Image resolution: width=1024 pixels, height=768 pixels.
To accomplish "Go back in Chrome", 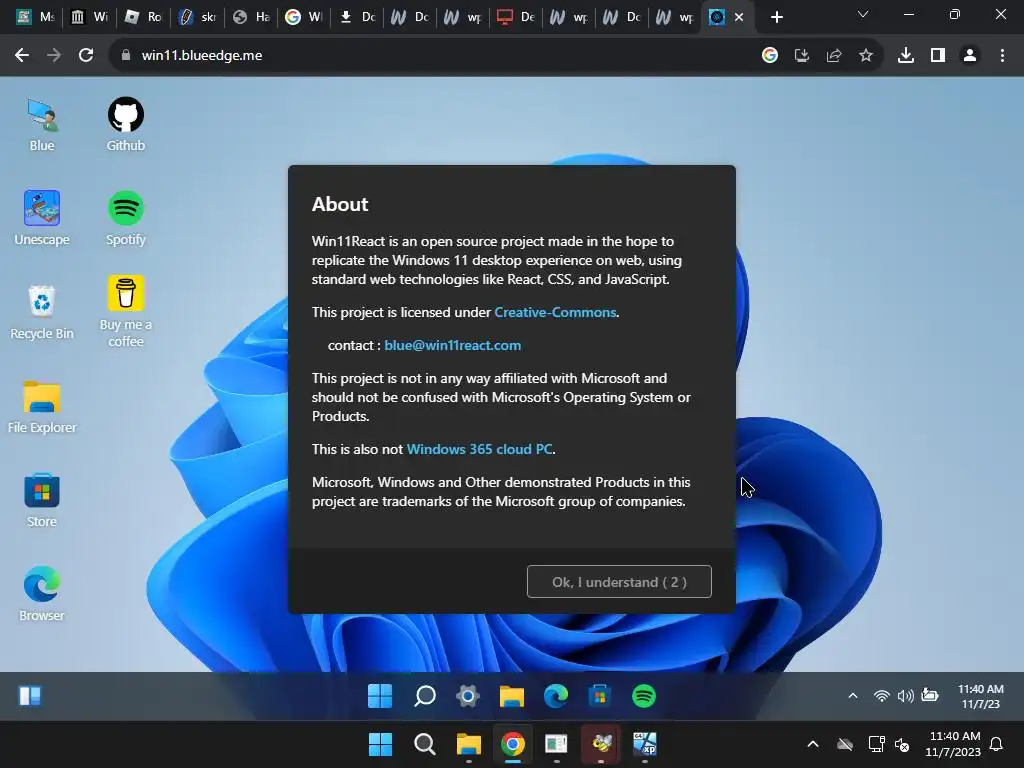I will click(22, 56).
